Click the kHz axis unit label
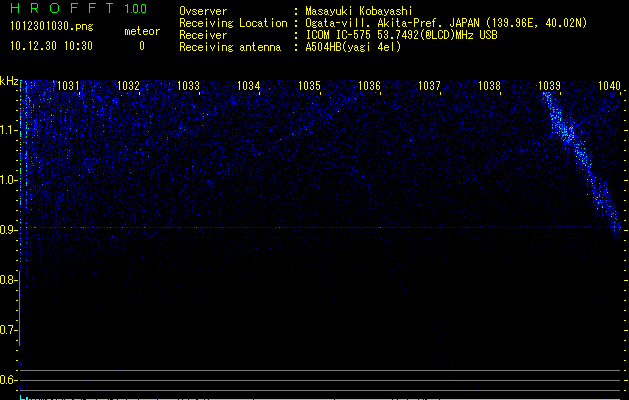This screenshot has height=400, width=629. pyautogui.click(x=9, y=81)
